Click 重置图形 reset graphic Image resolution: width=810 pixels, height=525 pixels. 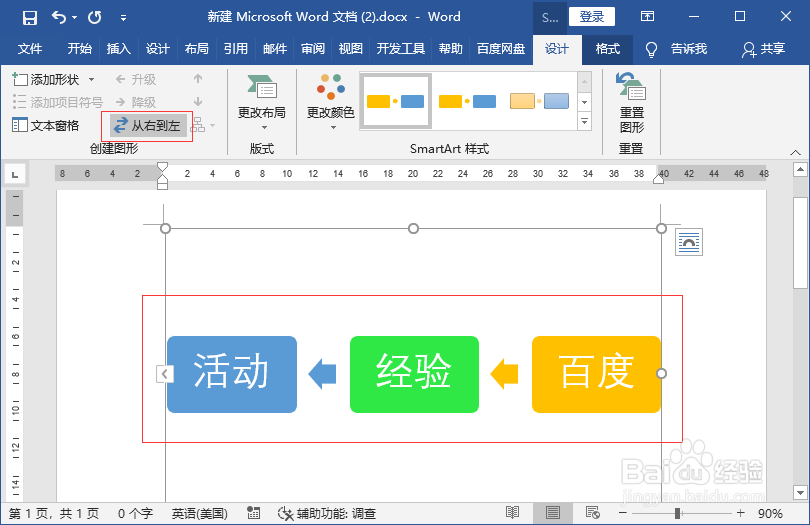coord(631,102)
